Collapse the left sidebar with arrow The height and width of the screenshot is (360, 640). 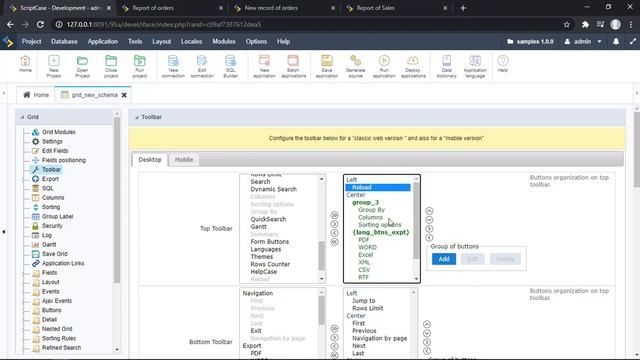[x=4, y=231]
